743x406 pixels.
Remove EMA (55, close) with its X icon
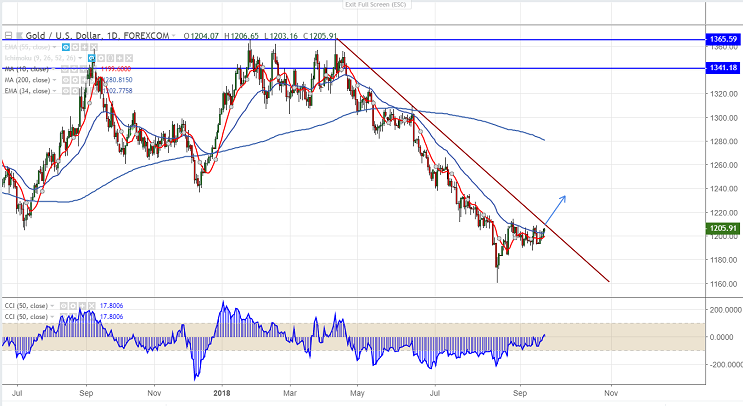click(94, 47)
